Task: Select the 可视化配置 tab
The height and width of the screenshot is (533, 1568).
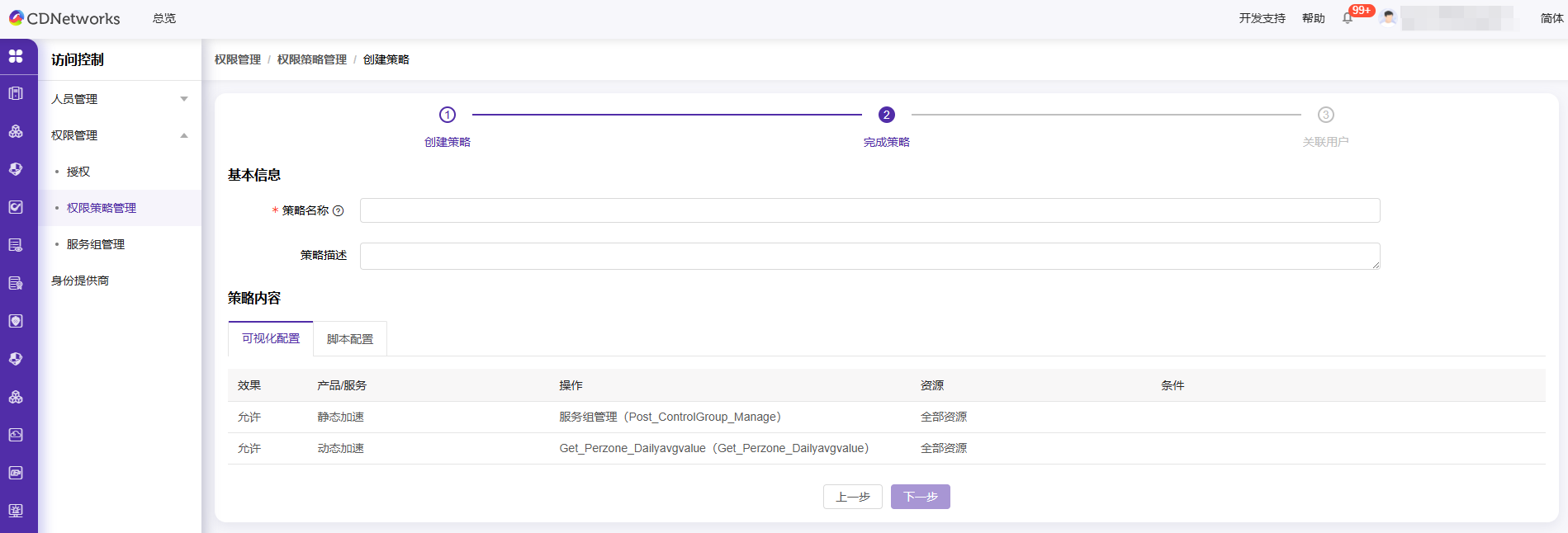Action: [x=271, y=338]
